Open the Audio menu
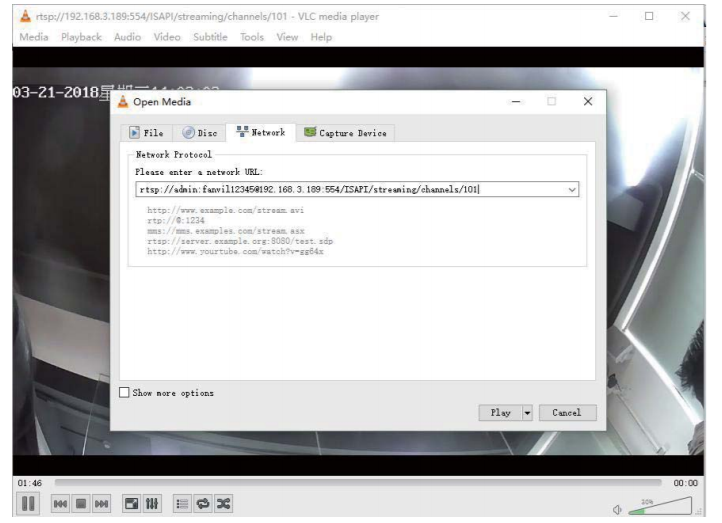722x523 pixels. click(128, 37)
